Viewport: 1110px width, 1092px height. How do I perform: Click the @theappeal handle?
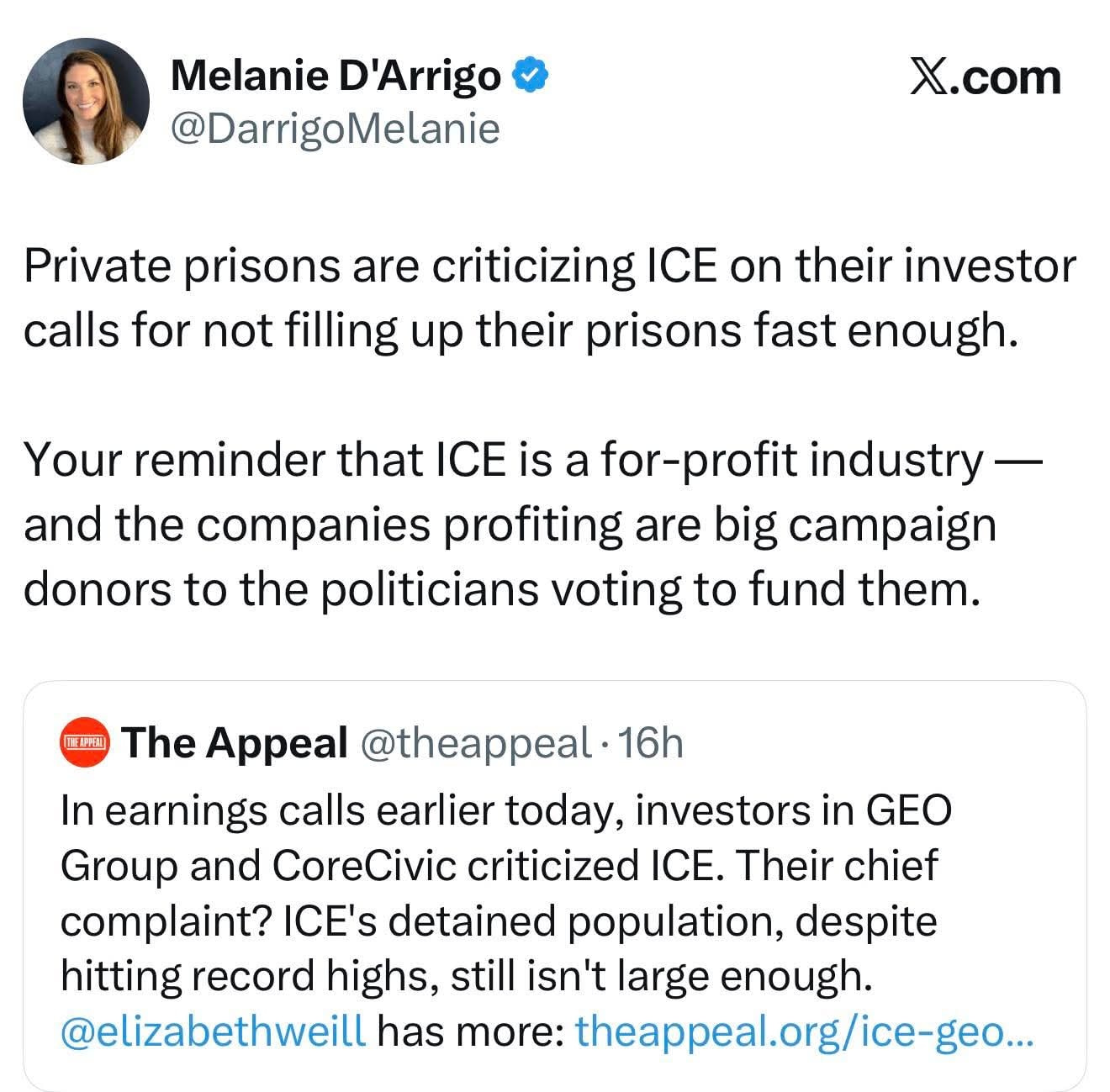(x=476, y=742)
